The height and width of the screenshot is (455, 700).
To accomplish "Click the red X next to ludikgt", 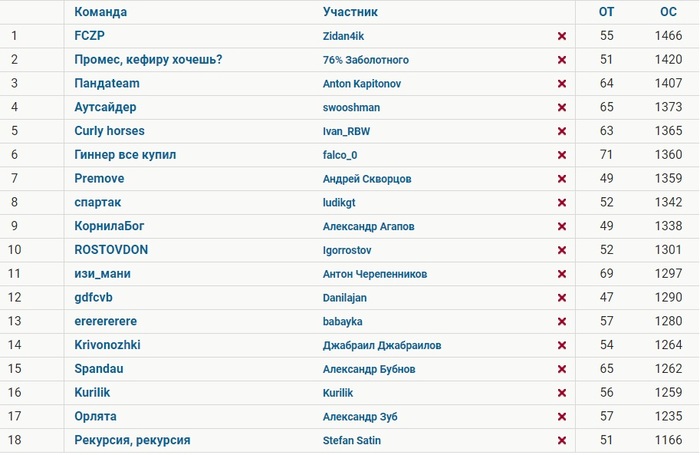I will tap(562, 203).
